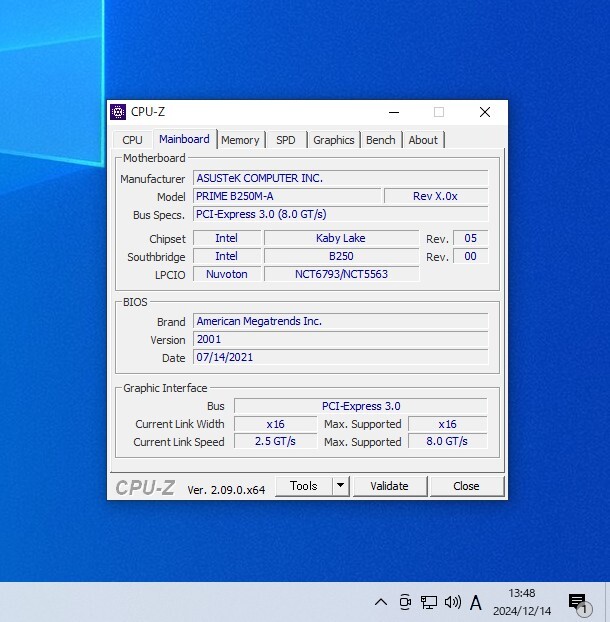Click the Graphic Interface Bus PCI-Express 3.0 value
610x622 pixels.
pyautogui.click(x=361, y=406)
